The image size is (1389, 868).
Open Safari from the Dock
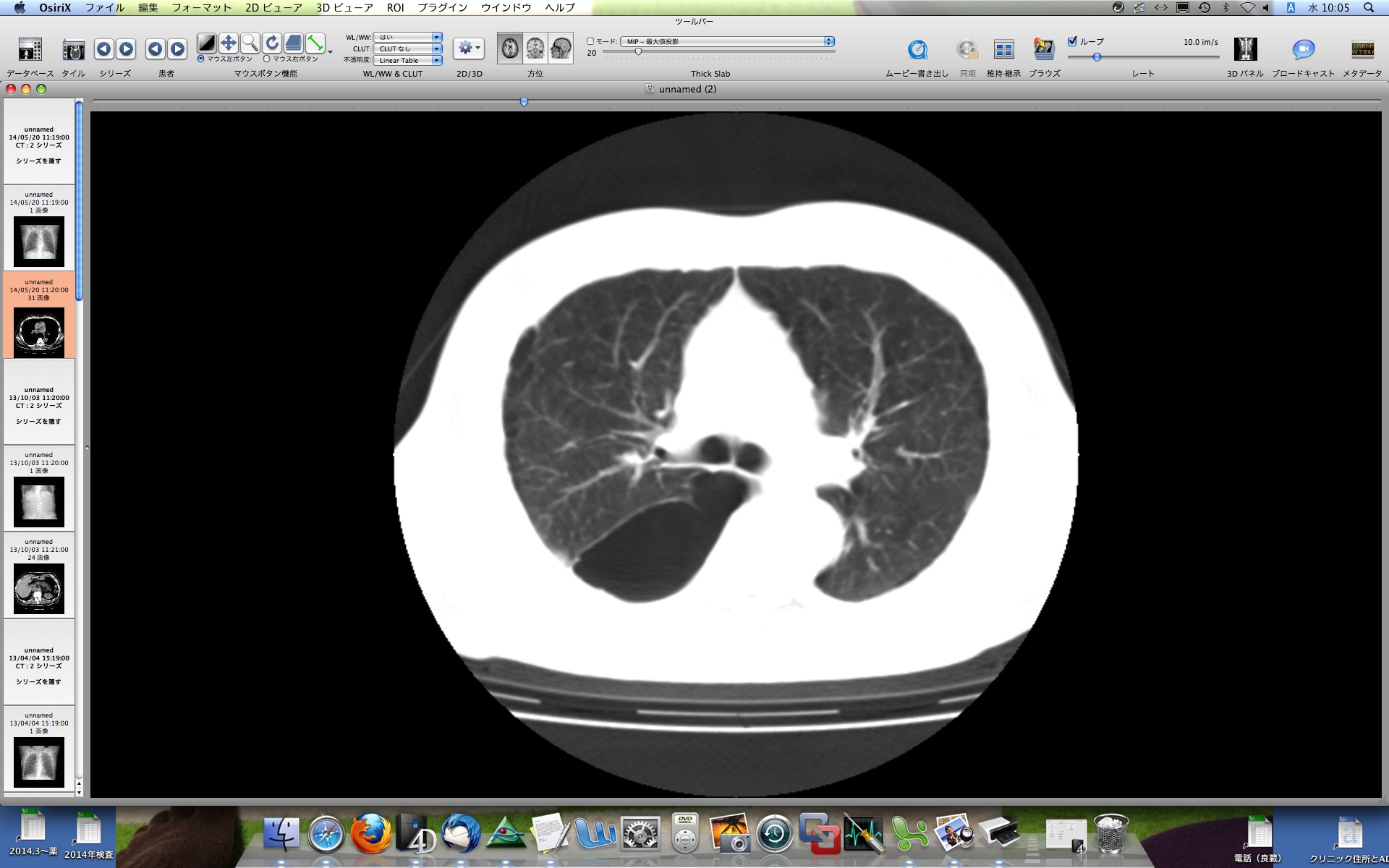pyautogui.click(x=326, y=835)
